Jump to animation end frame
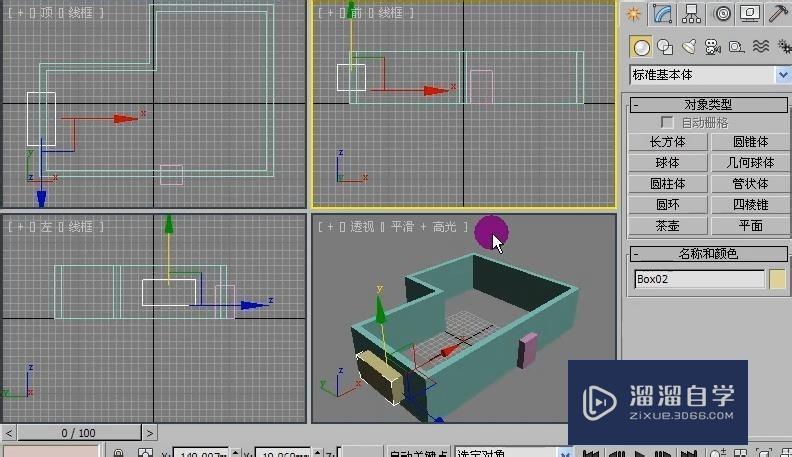 [x=688, y=453]
